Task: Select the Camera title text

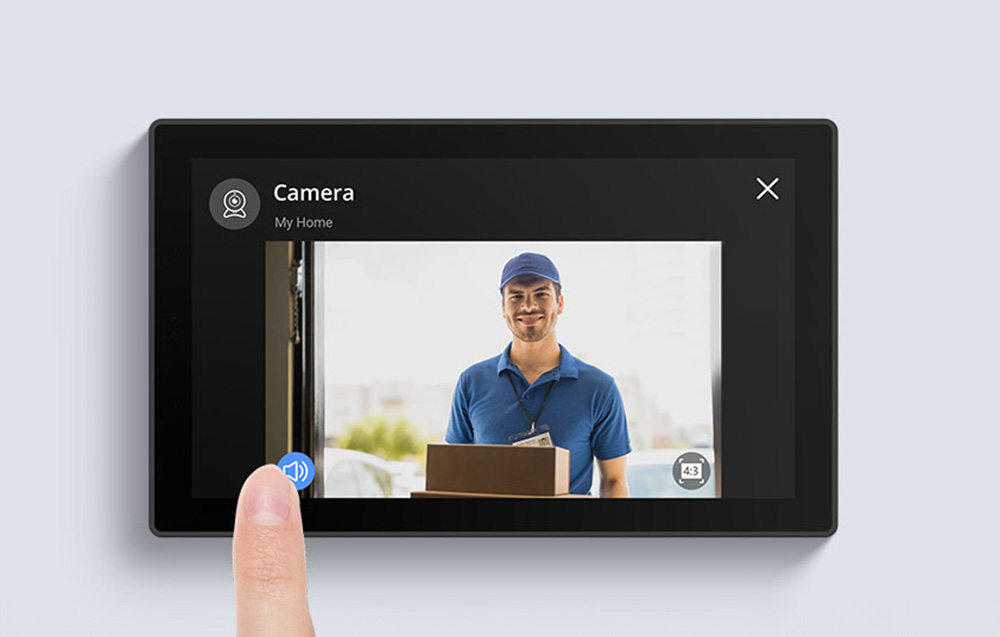Action: pyautogui.click(x=314, y=193)
